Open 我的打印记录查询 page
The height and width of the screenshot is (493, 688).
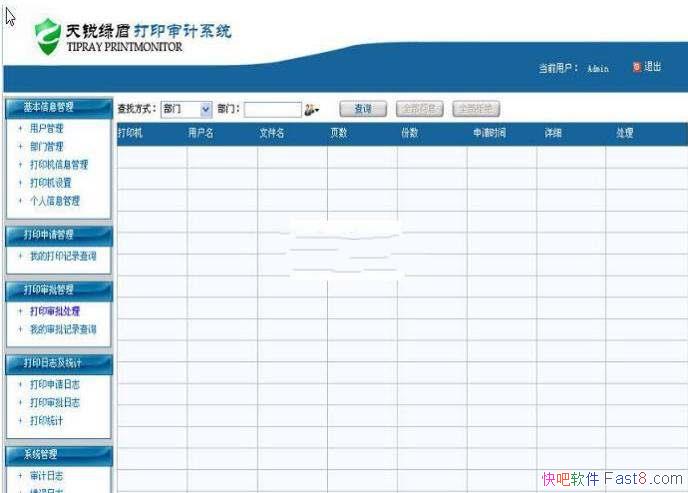point(62,257)
